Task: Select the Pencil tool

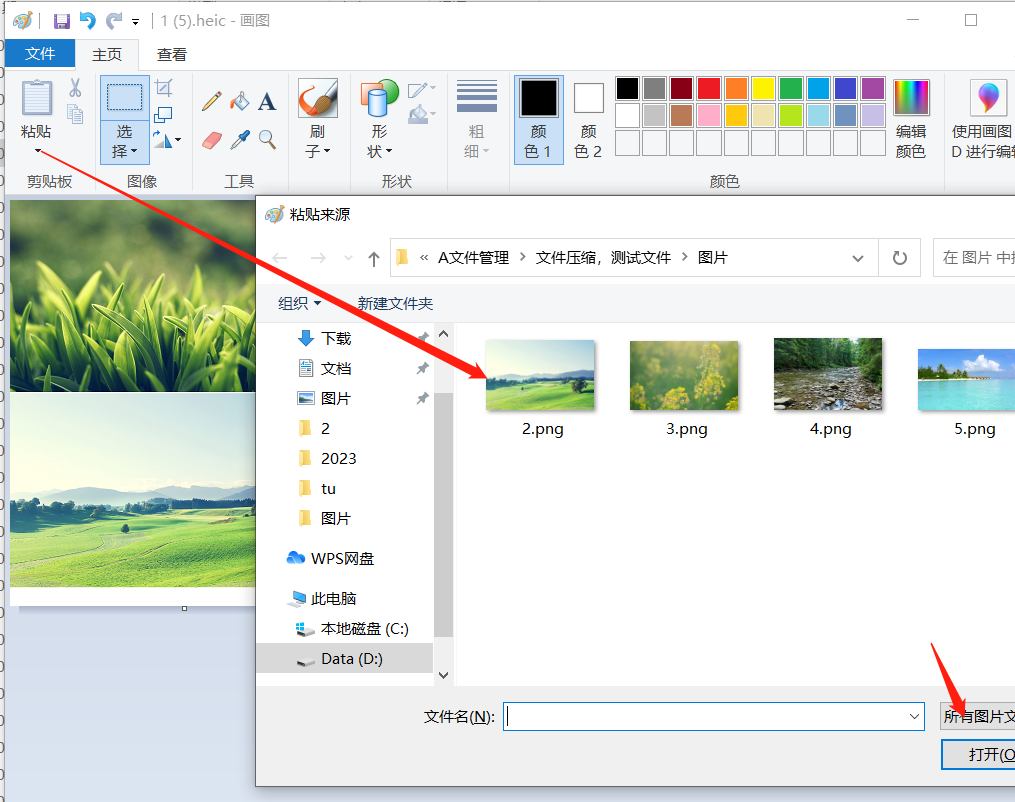Action: coord(211,101)
